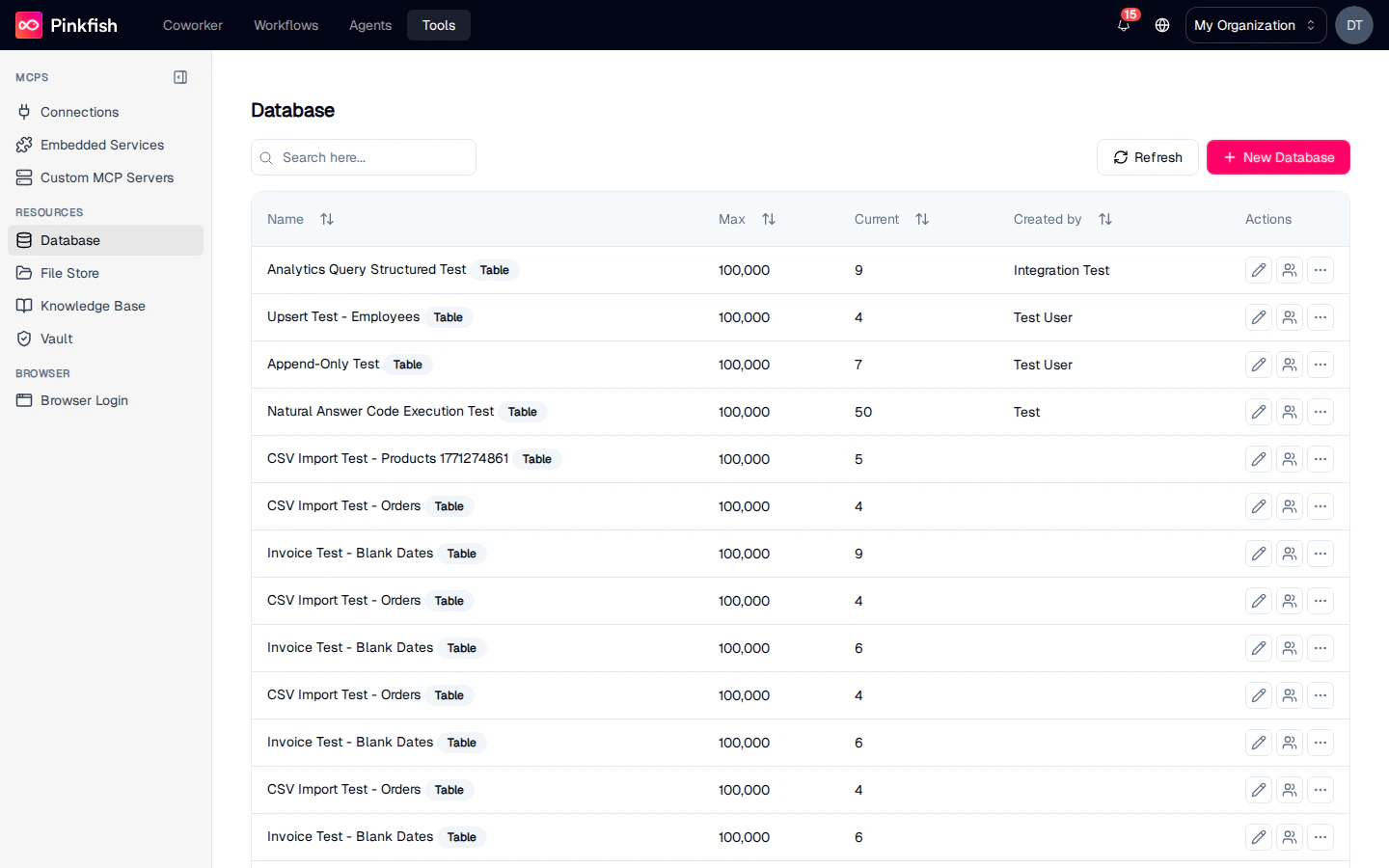
Task: Select the Vault resource in sidebar
Action: tap(55, 339)
